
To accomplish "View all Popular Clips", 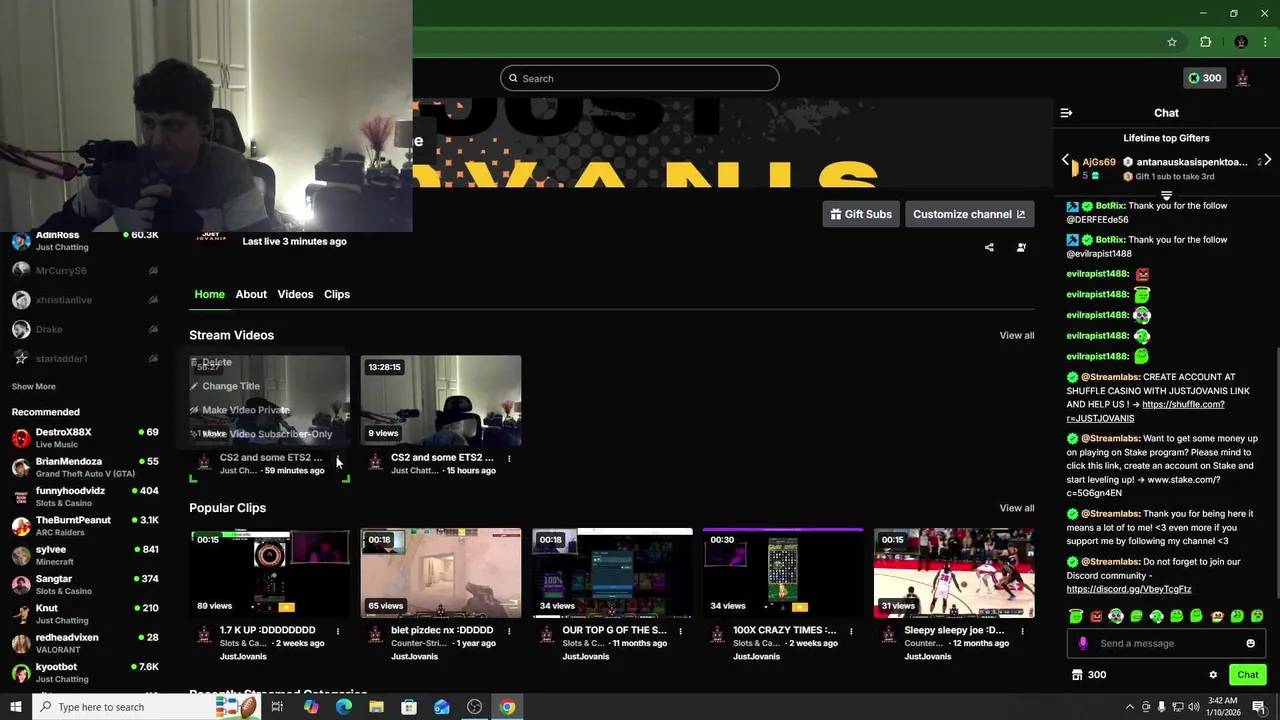I will pyautogui.click(x=1017, y=508).
